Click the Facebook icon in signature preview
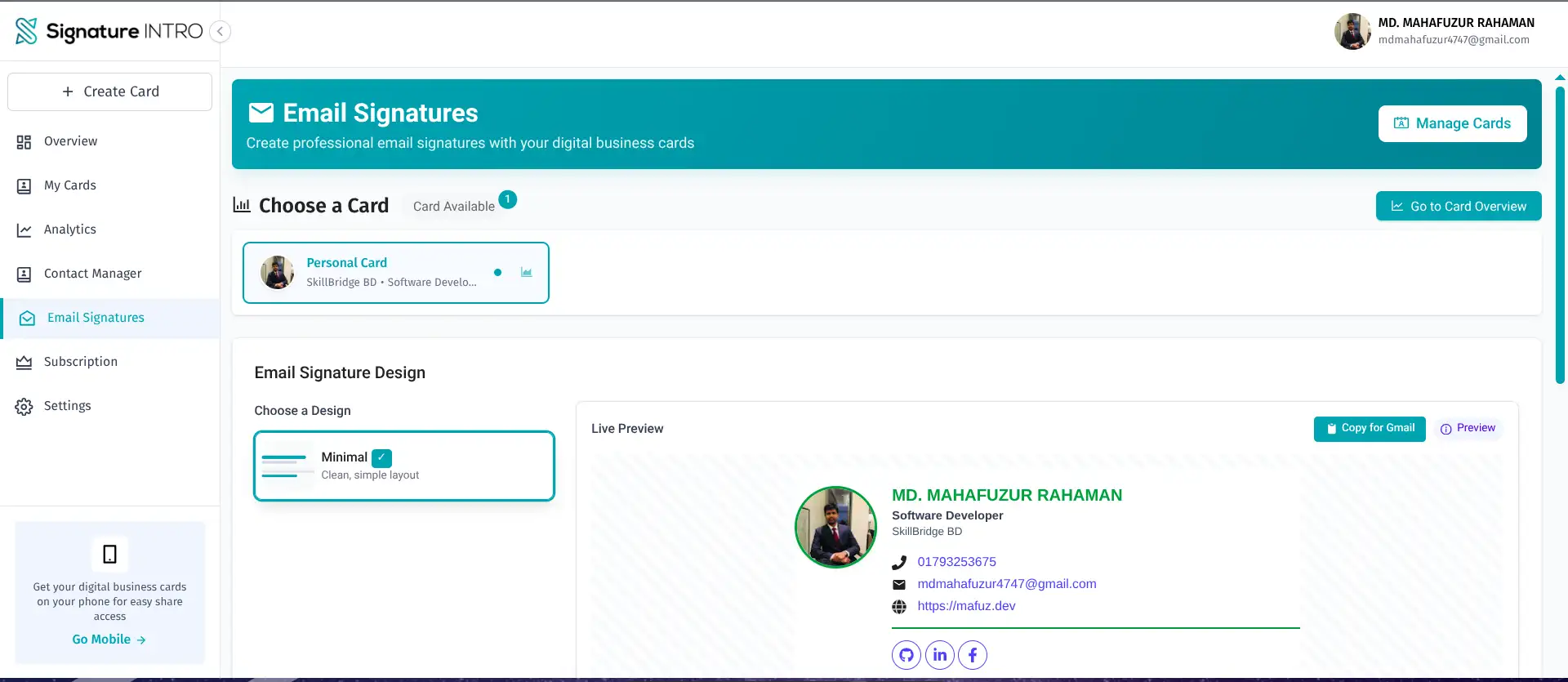Screen dimensions: 1568x682 point(972,655)
